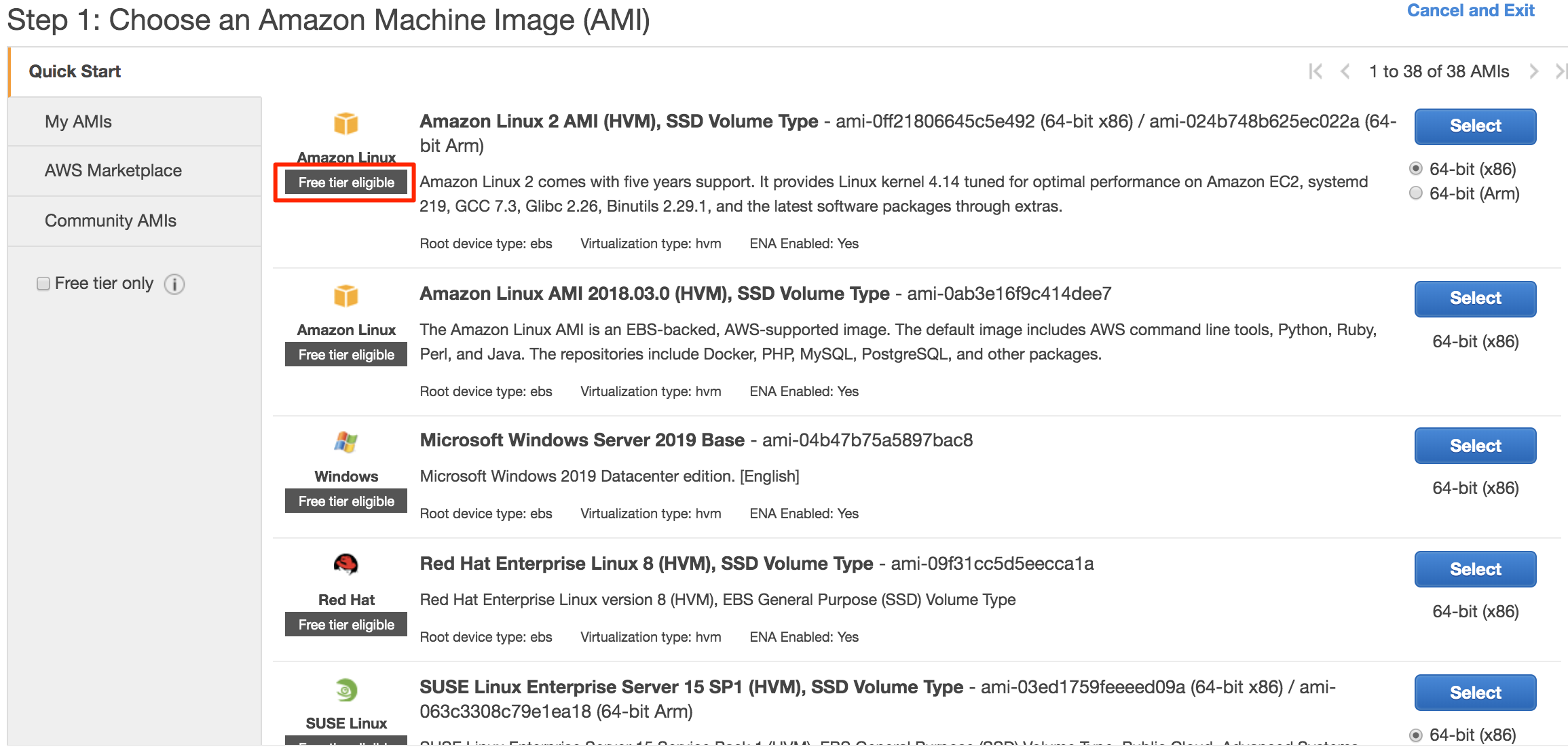Enable the Free tier only checkbox
This screenshot has width=1568, height=753.
43,284
